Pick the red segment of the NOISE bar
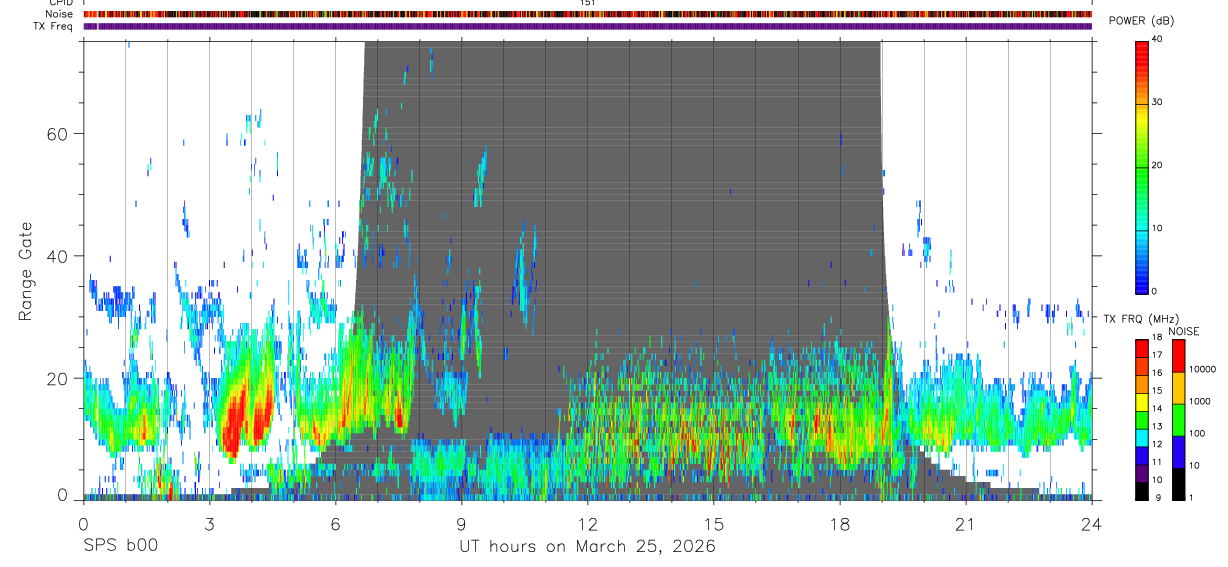 point(1178,356)
